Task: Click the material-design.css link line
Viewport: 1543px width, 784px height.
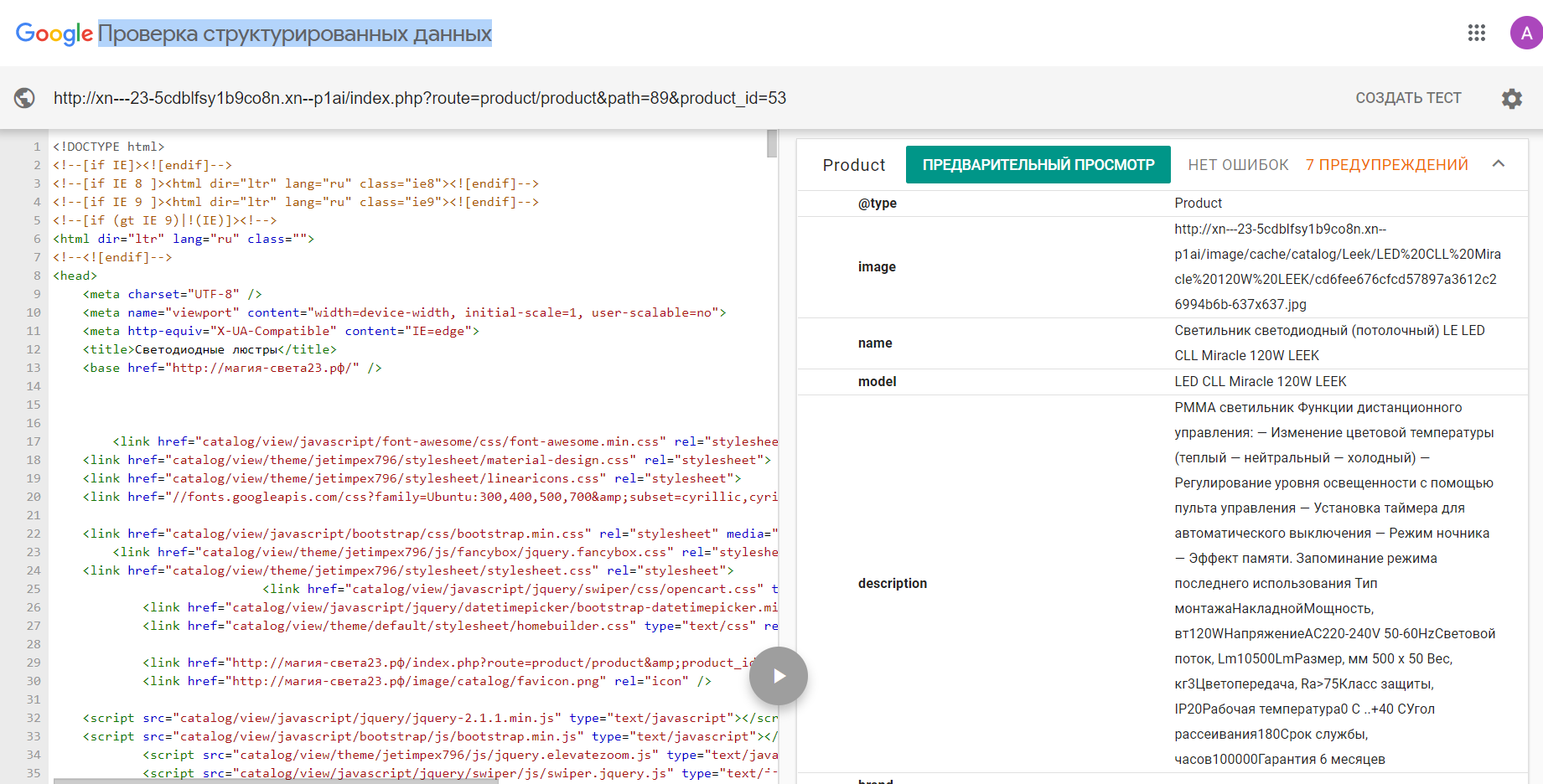Action: (x=427, y=460)
